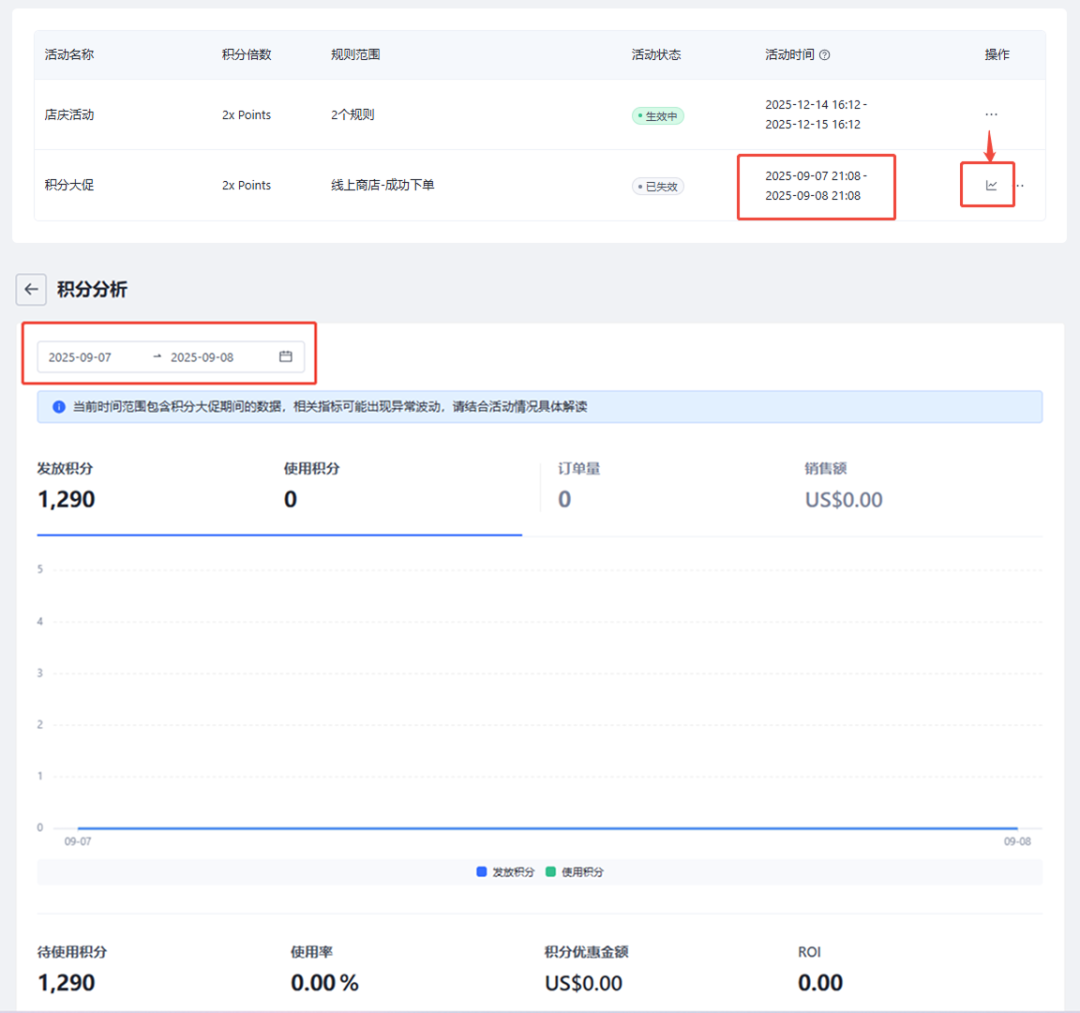This screenshot has height=1013, width=1080.
Task: Open the 店庆活动 activity name
Action: (x=69, y=115)
